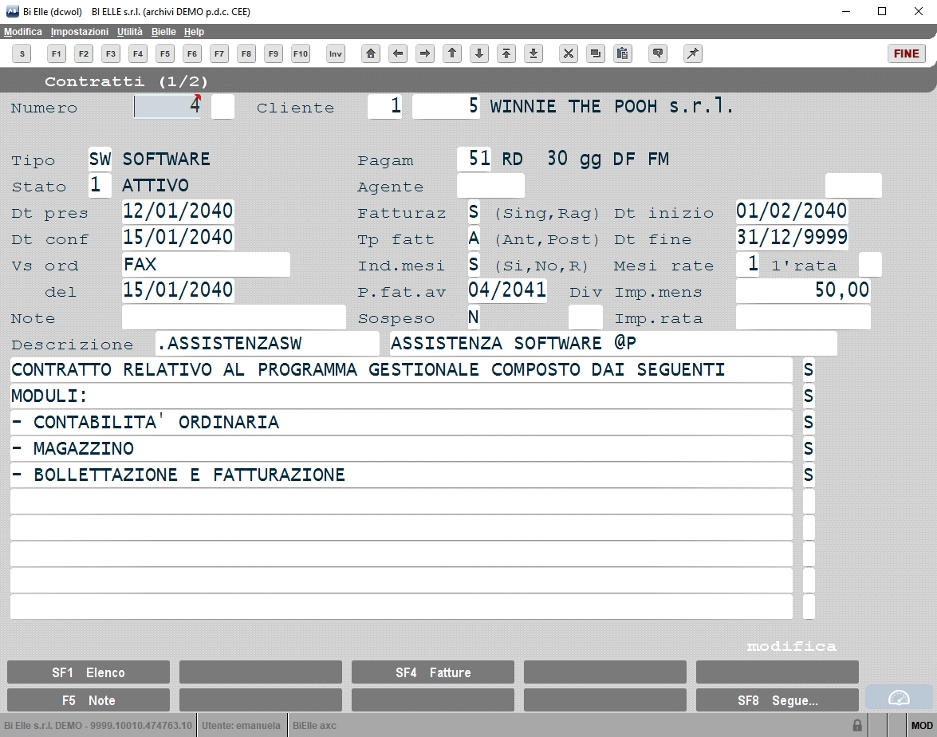The image size is (937, 737).
Task: Click the F5 toolbar key
Action: [165, 54]
